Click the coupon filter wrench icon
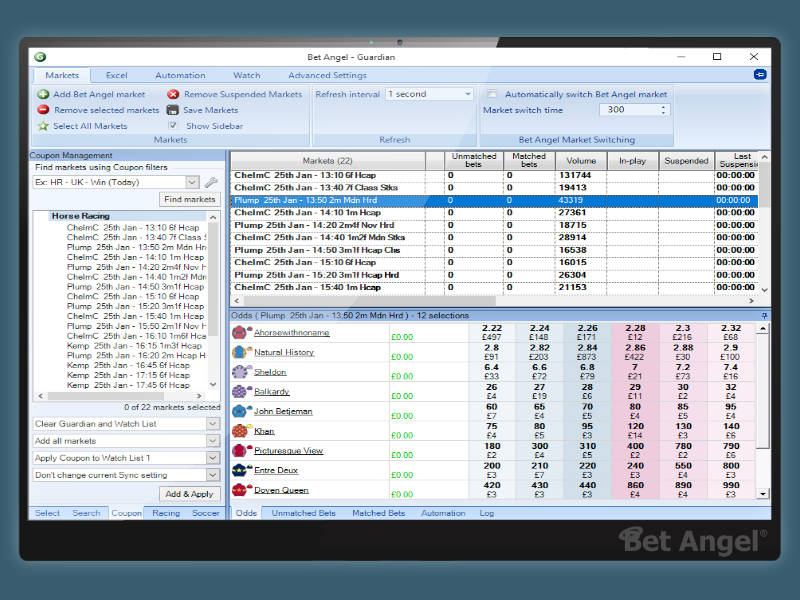The width and height of the screenshot is (800, 600). [x=211, y=182]
